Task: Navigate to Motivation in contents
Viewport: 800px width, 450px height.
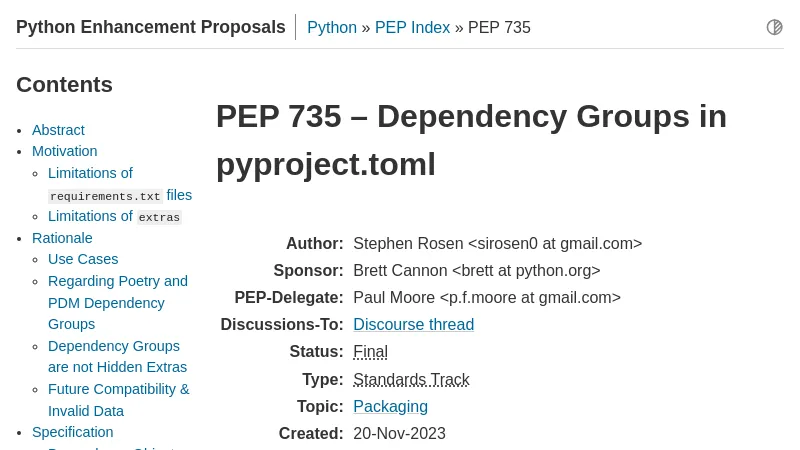Action: coord(64,151)
